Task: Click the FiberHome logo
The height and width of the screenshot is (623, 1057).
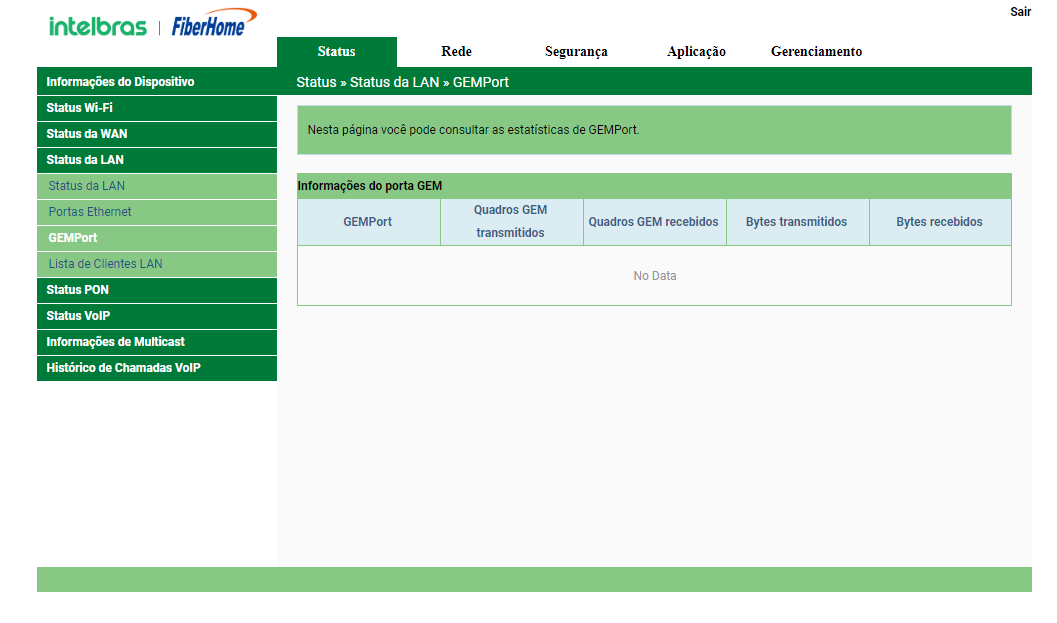Action: [214, 22]
